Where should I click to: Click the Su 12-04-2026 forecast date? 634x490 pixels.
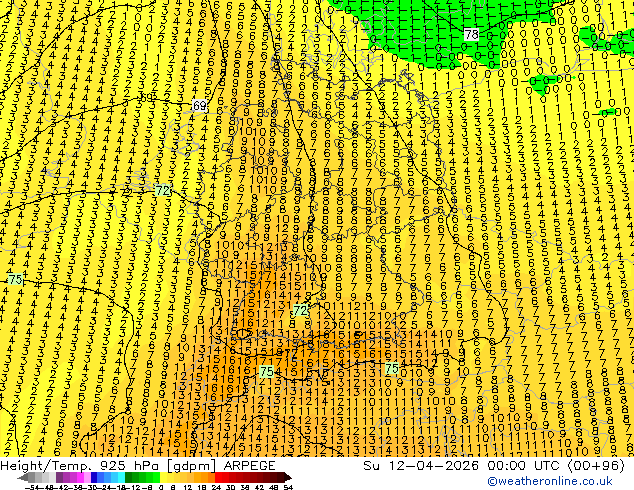tap(423, 466)
